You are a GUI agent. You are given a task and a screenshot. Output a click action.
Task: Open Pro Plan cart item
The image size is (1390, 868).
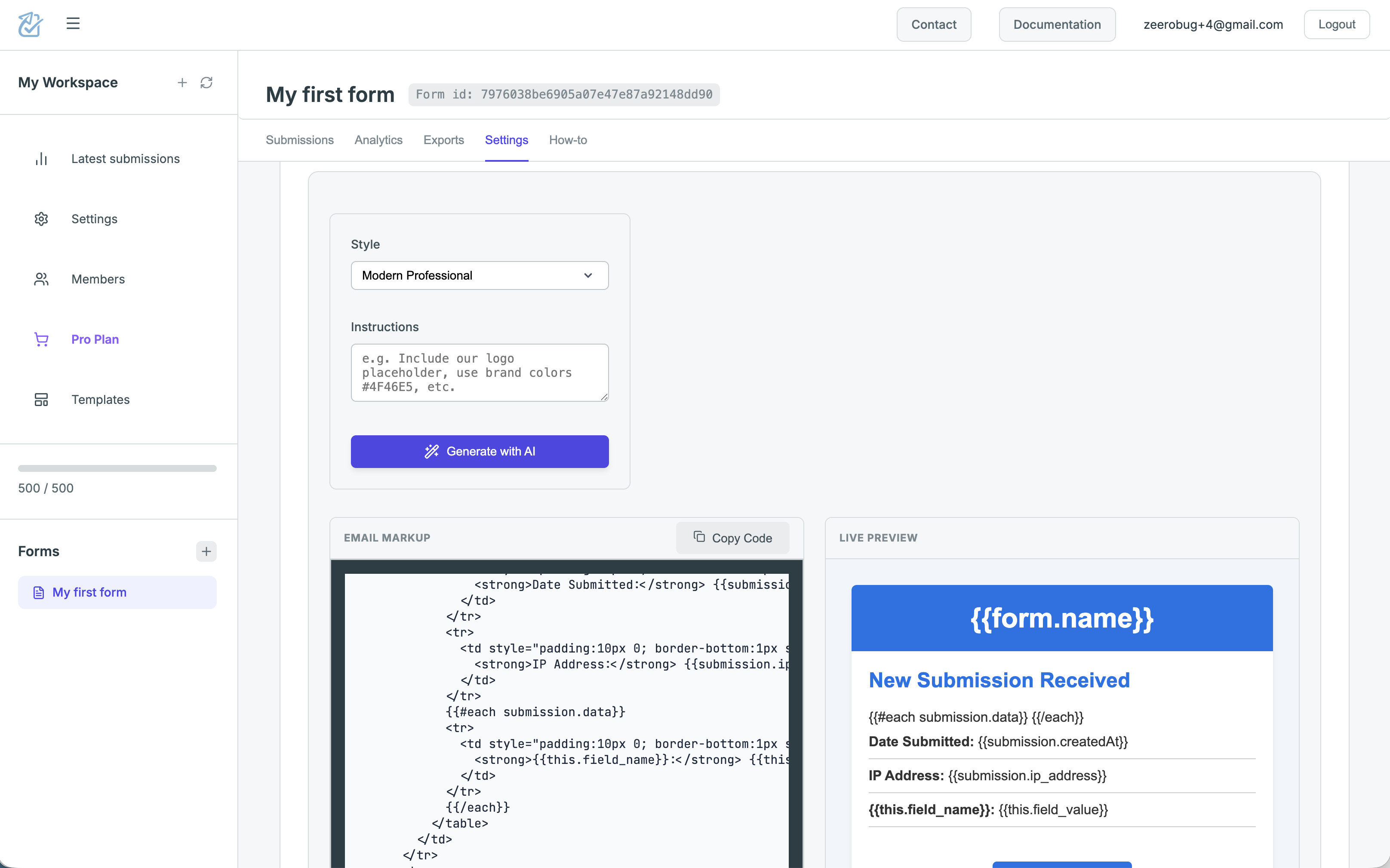click(95, 340)
